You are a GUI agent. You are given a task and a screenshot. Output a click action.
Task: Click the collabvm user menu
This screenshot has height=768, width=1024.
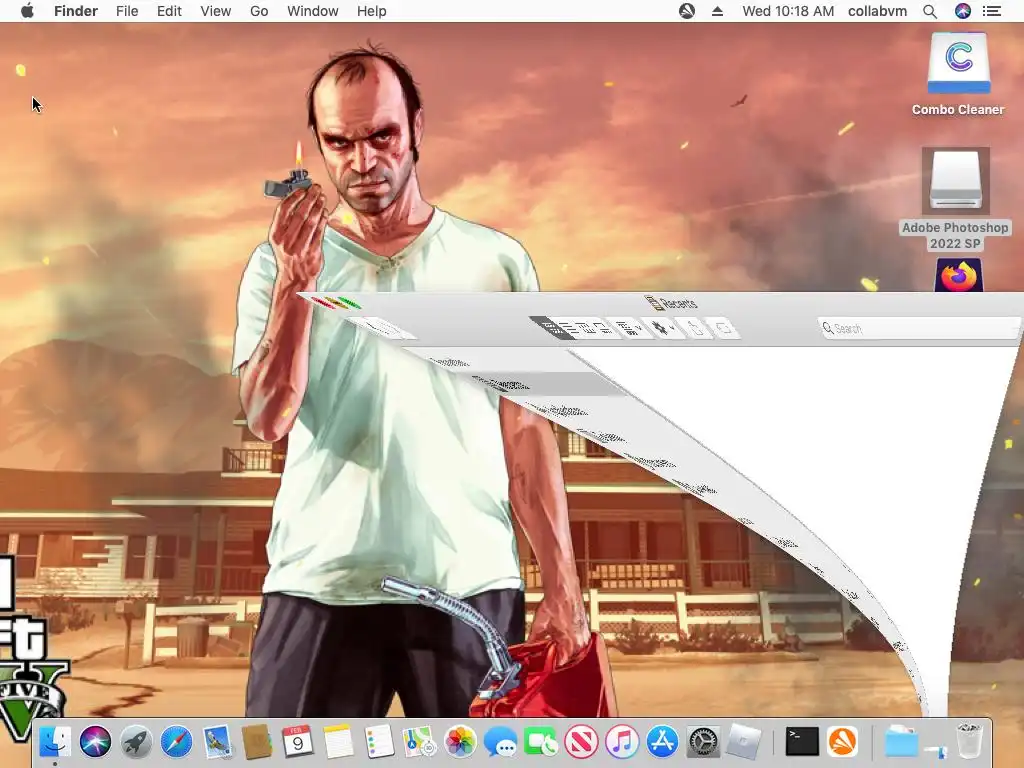pos(877,11)
